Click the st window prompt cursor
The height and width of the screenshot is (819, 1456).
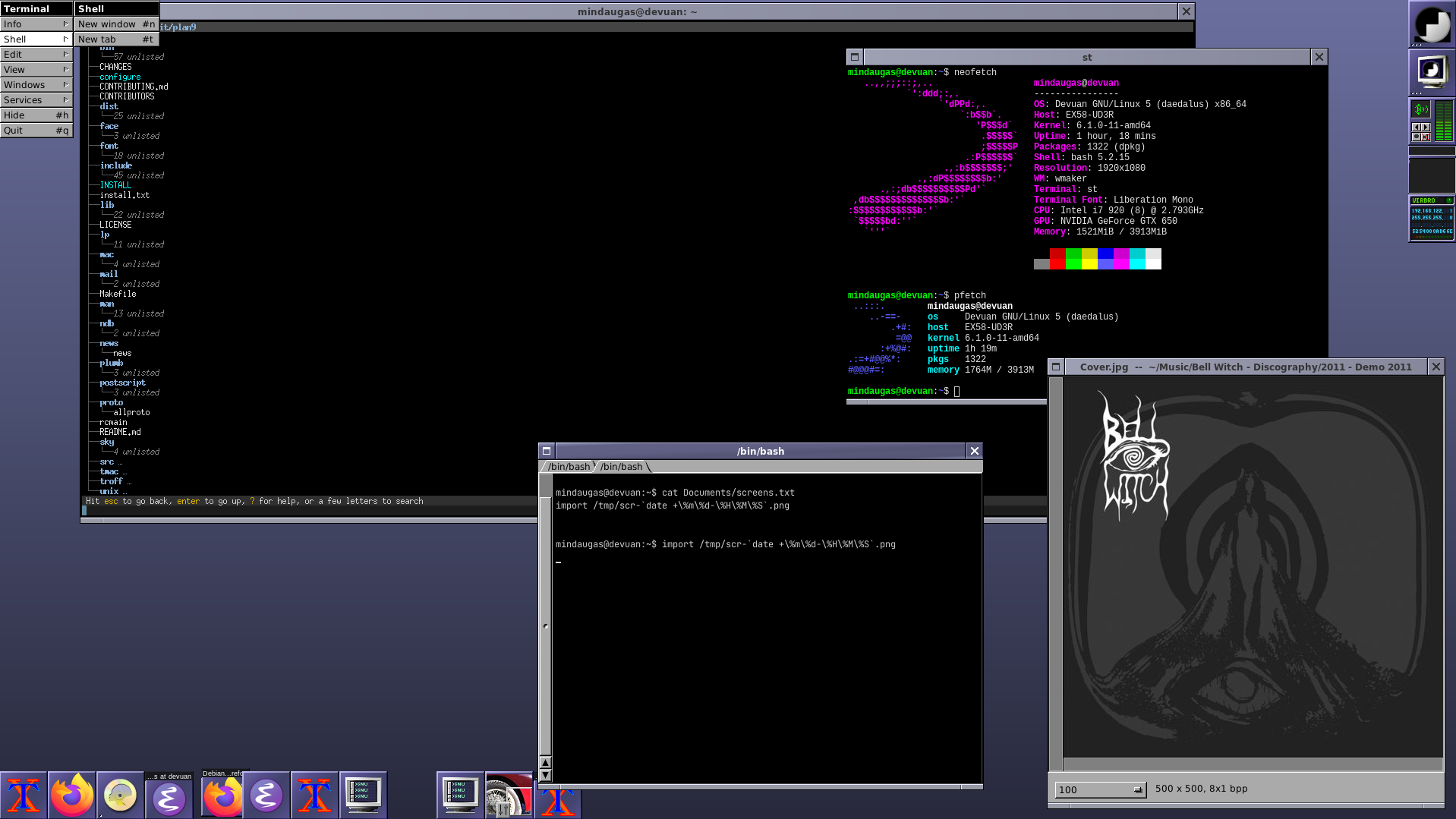point(957,392)
